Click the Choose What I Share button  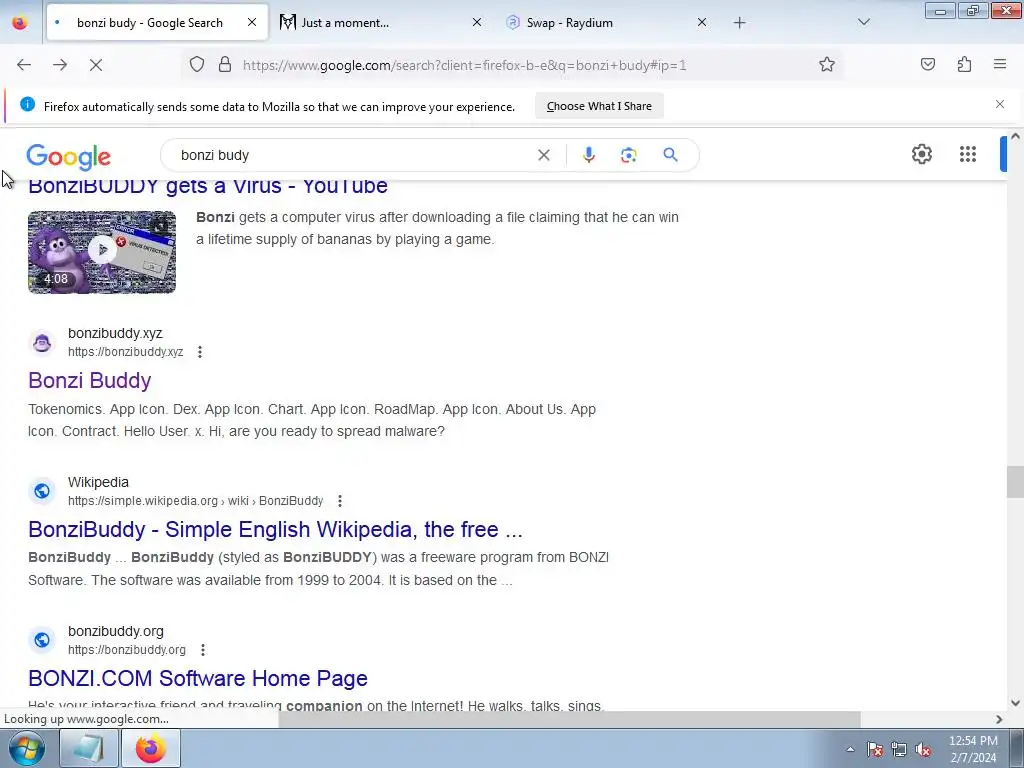pos(599,106)
